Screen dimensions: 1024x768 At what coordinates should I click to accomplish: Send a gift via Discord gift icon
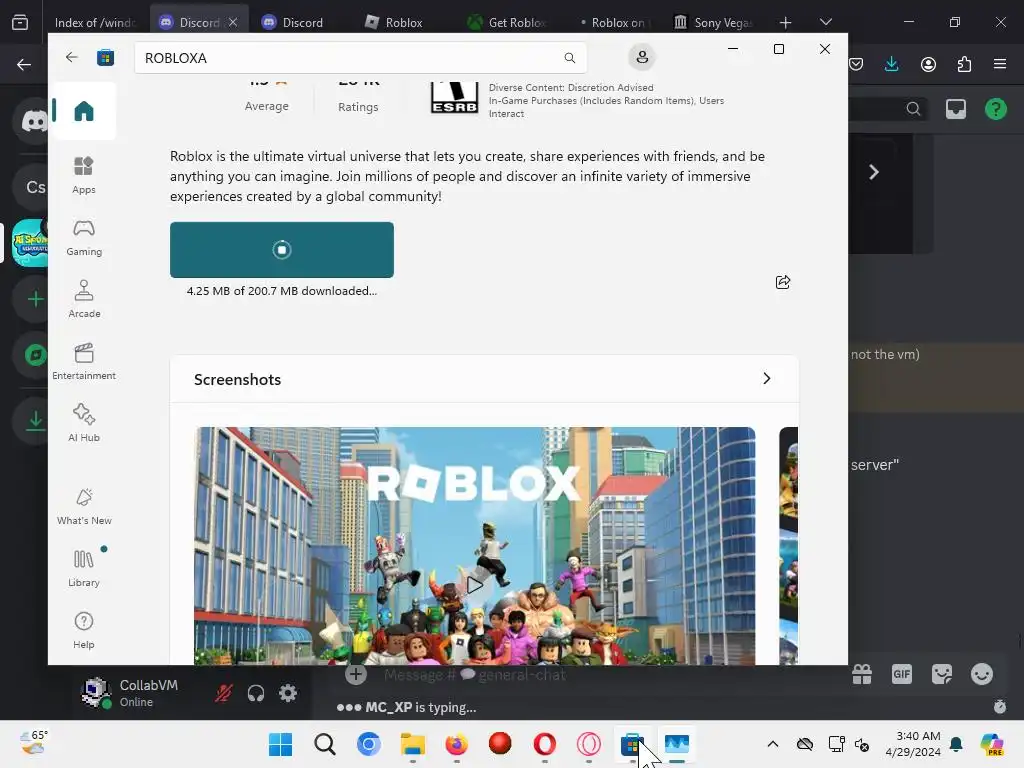pyautogui.click(x=861, y=674)
